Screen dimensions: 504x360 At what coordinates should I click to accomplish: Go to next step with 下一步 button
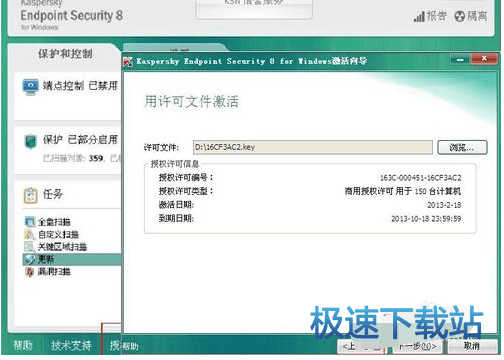[418, 346]
